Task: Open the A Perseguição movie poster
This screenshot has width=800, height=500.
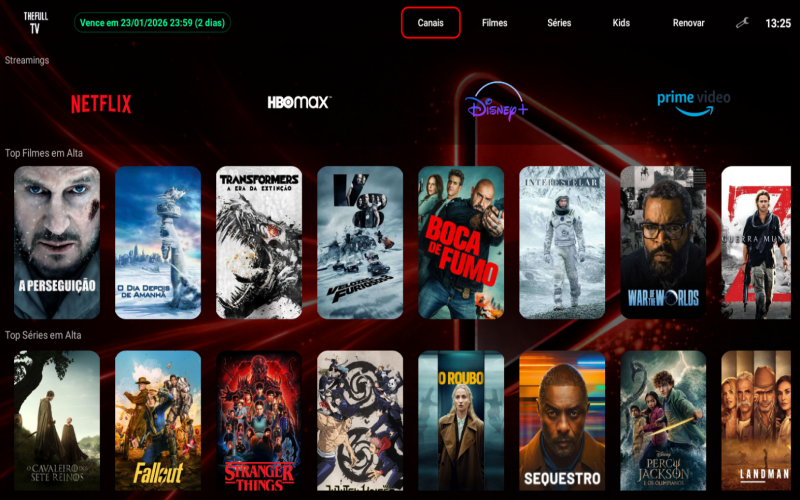Action: 57,242
